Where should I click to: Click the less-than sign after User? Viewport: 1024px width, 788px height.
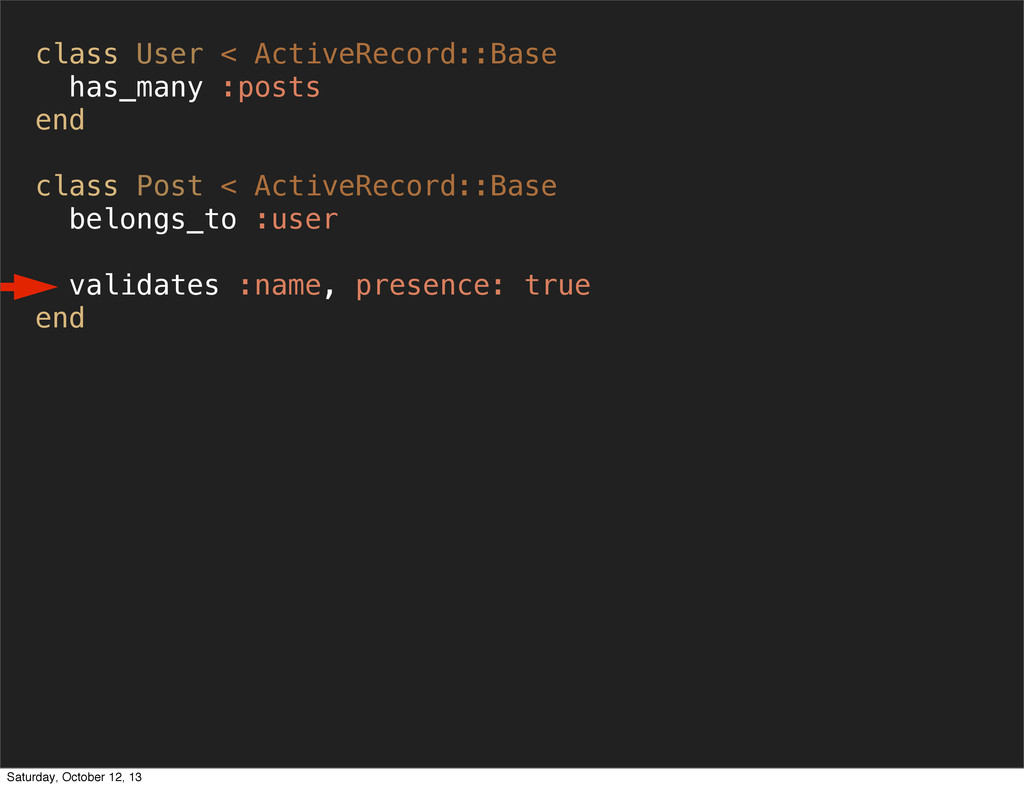click(229, 55)
